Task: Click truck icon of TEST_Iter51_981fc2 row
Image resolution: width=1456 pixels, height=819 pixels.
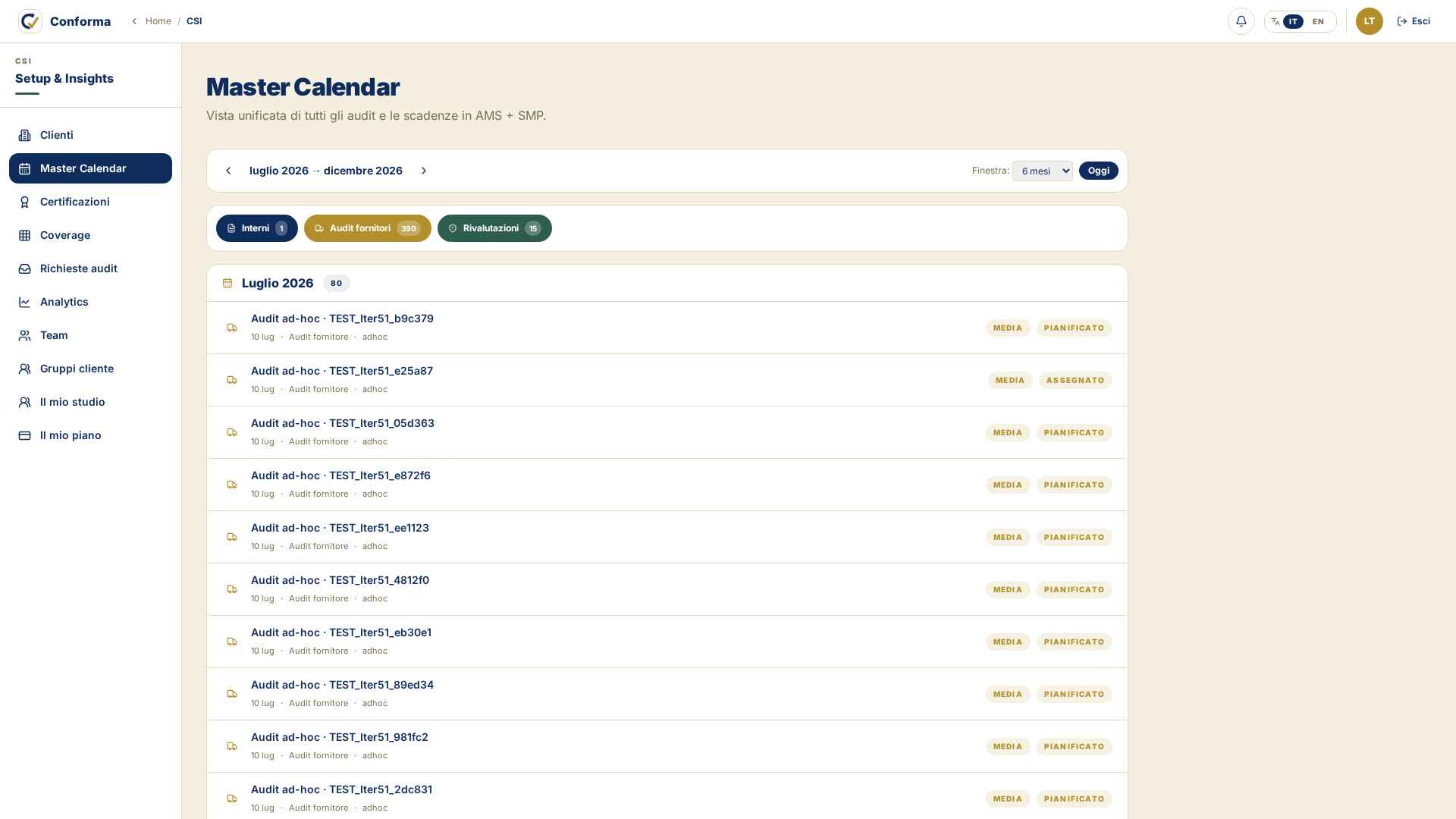Action: (232, 746)
